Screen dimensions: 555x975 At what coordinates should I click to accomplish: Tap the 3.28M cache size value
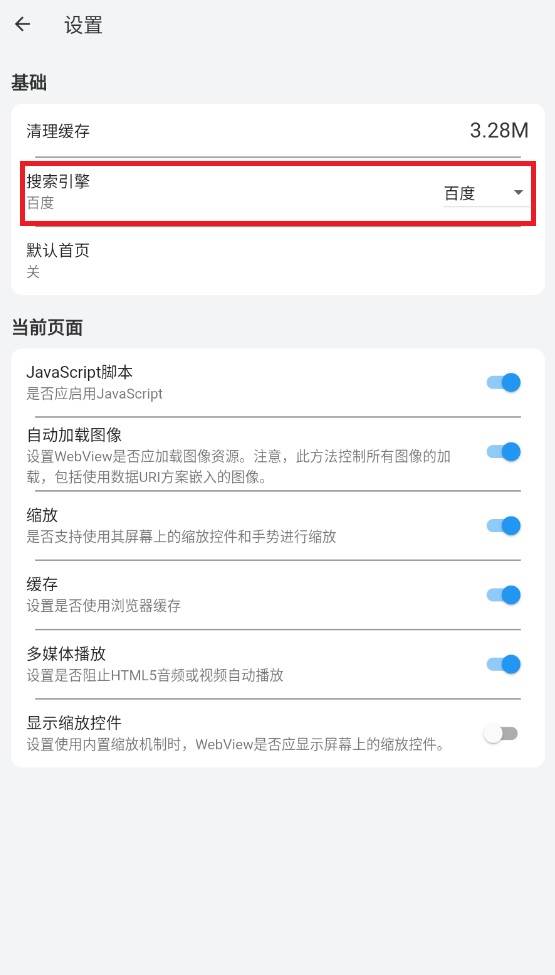pyautogui.click(x=499, y=131)
